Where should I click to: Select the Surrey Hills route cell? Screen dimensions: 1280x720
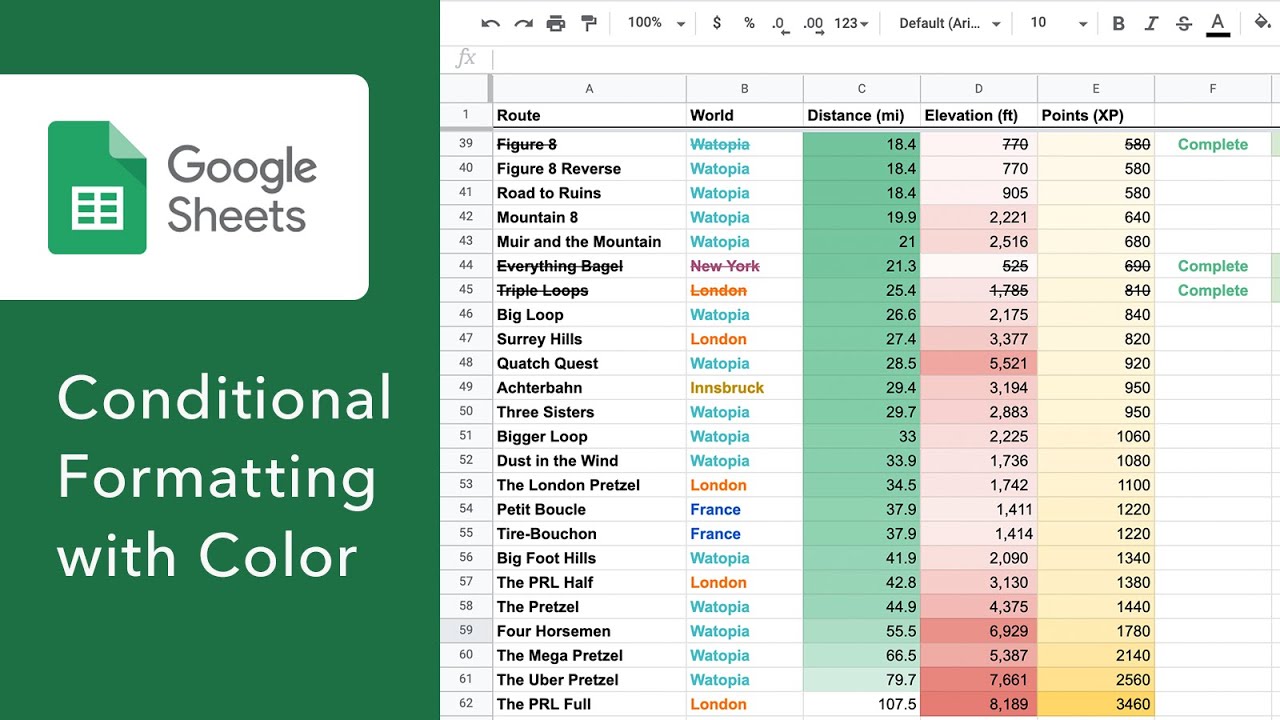click(x=589, y=339)
